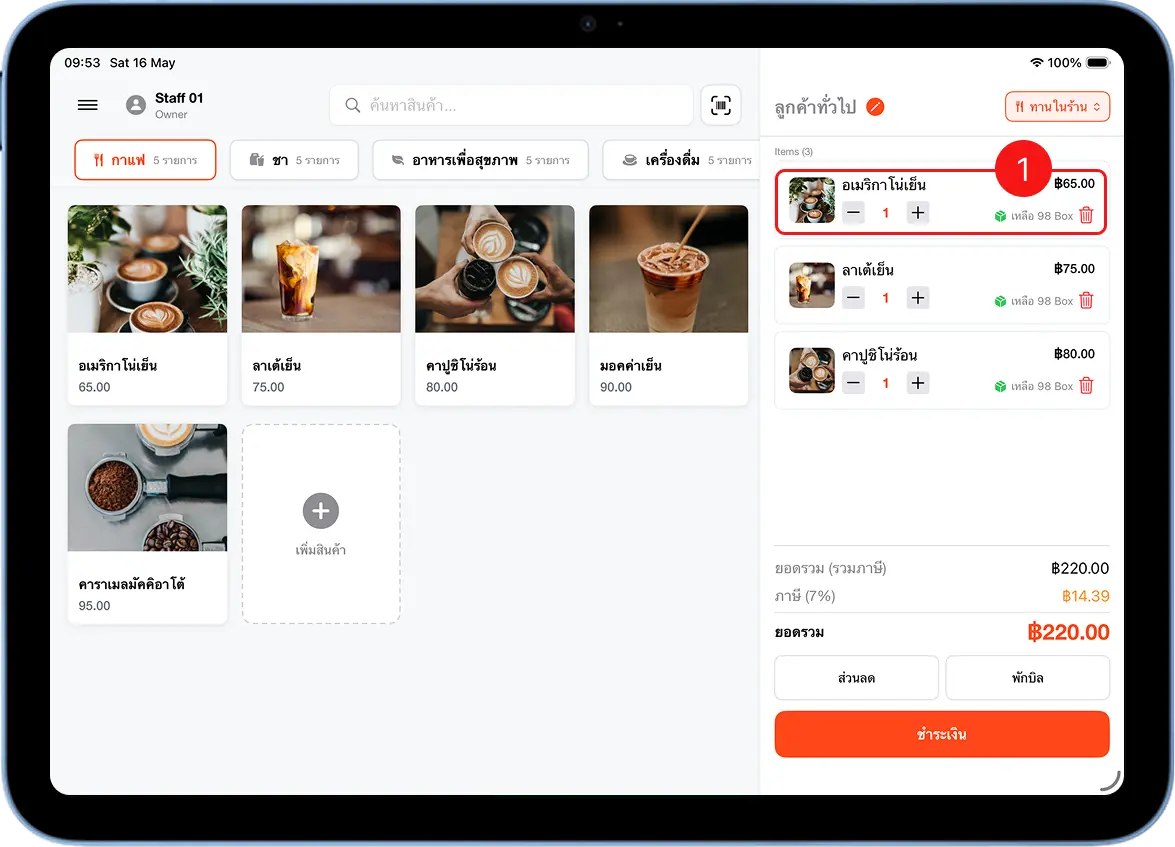Click the อเมริกาโน่เย็น cart item thumbnail
Viewport: 1175px width, 847px height.
pos(812,200)
